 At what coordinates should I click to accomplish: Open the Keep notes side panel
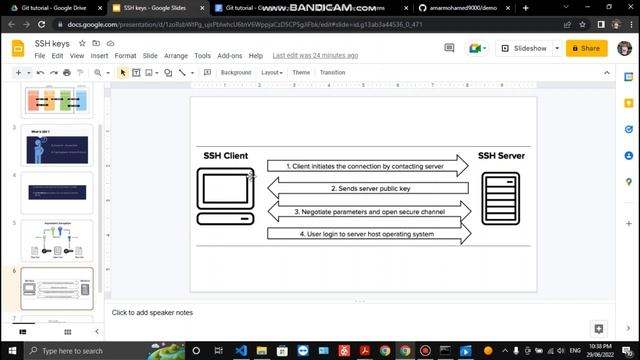(x=629, y=103)
